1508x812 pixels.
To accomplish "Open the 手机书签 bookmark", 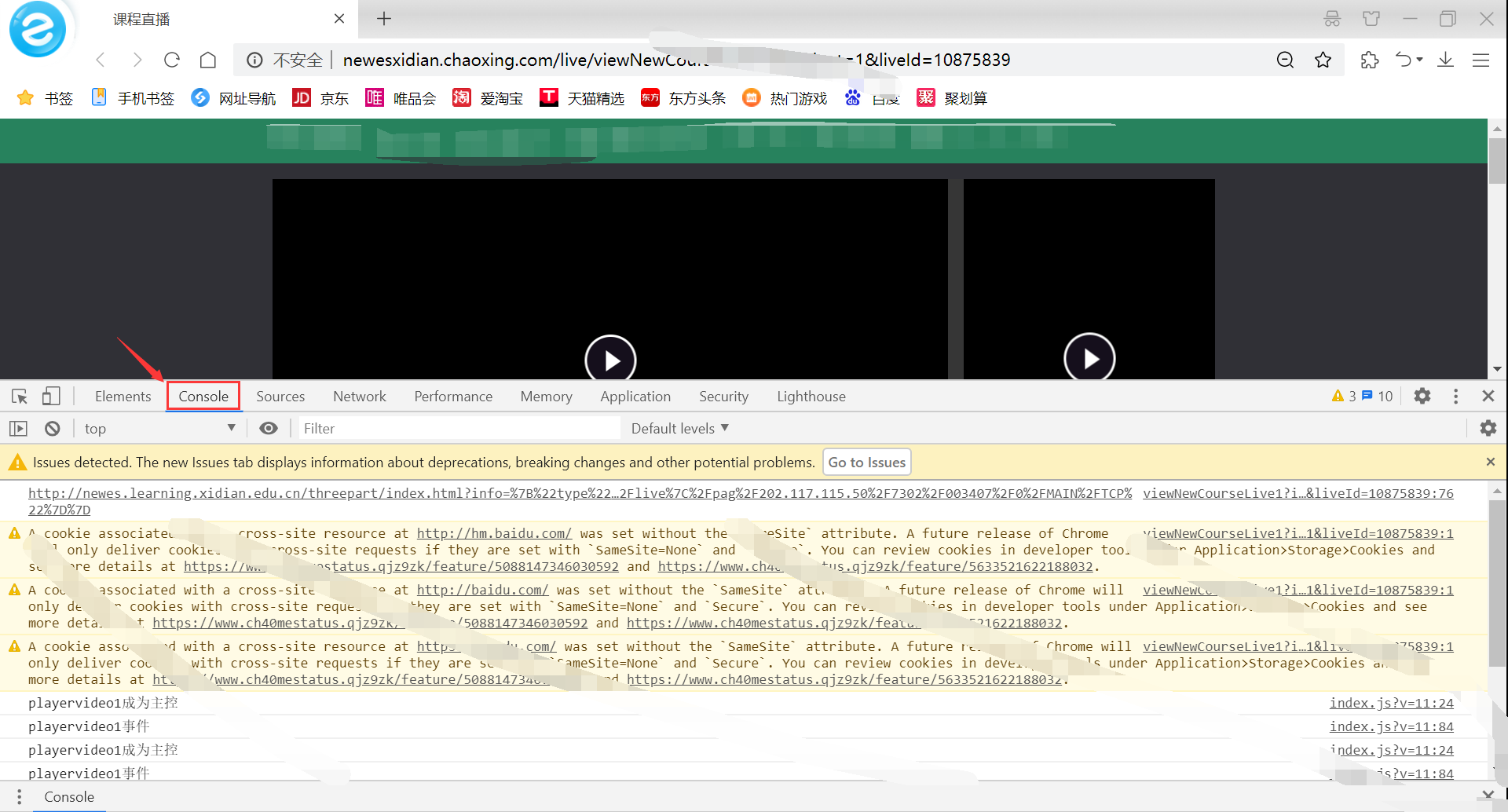I will tap(133, 98).
